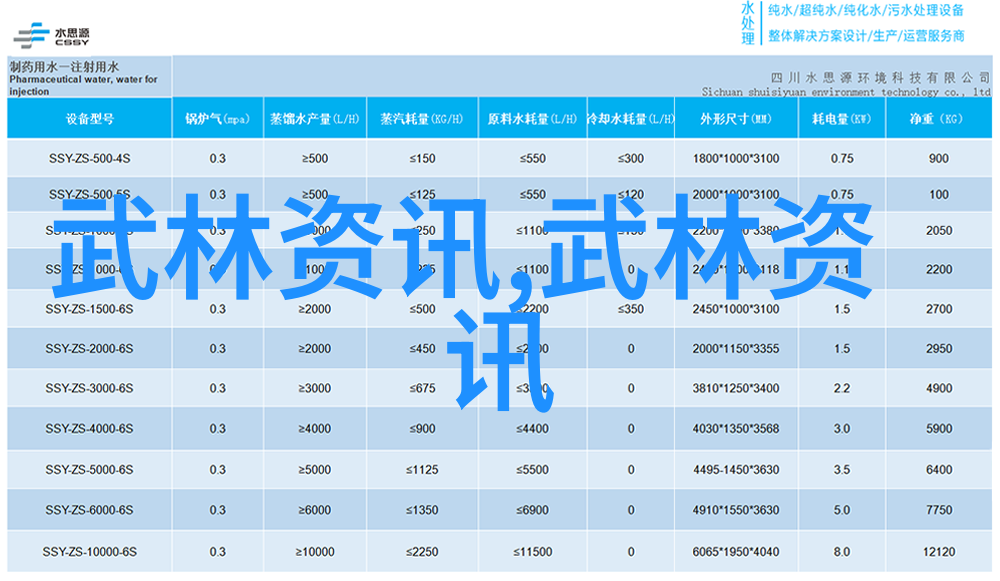Image resolution: width=1000 pixels, height=581 pixels.
Task: Select the 原料水耗量(L/H) column header
Action: tap(531, 118)
